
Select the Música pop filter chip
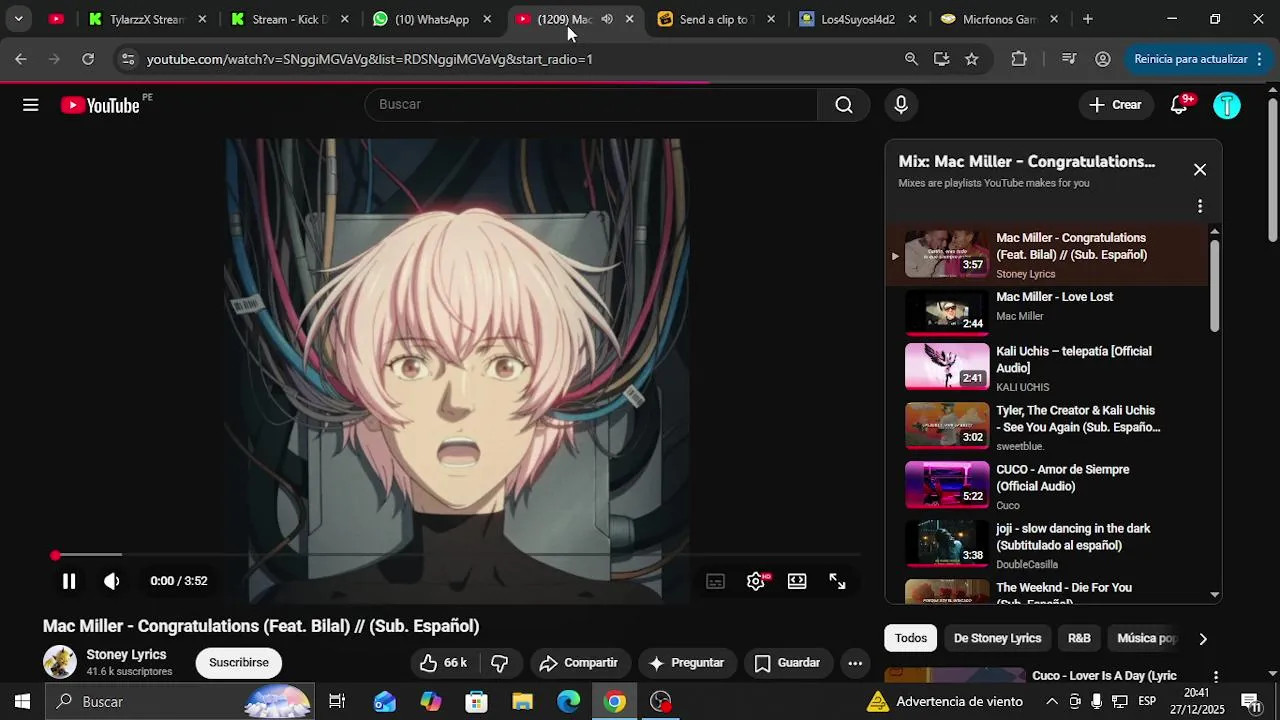pyautogui.click(x=1146, y=638)
